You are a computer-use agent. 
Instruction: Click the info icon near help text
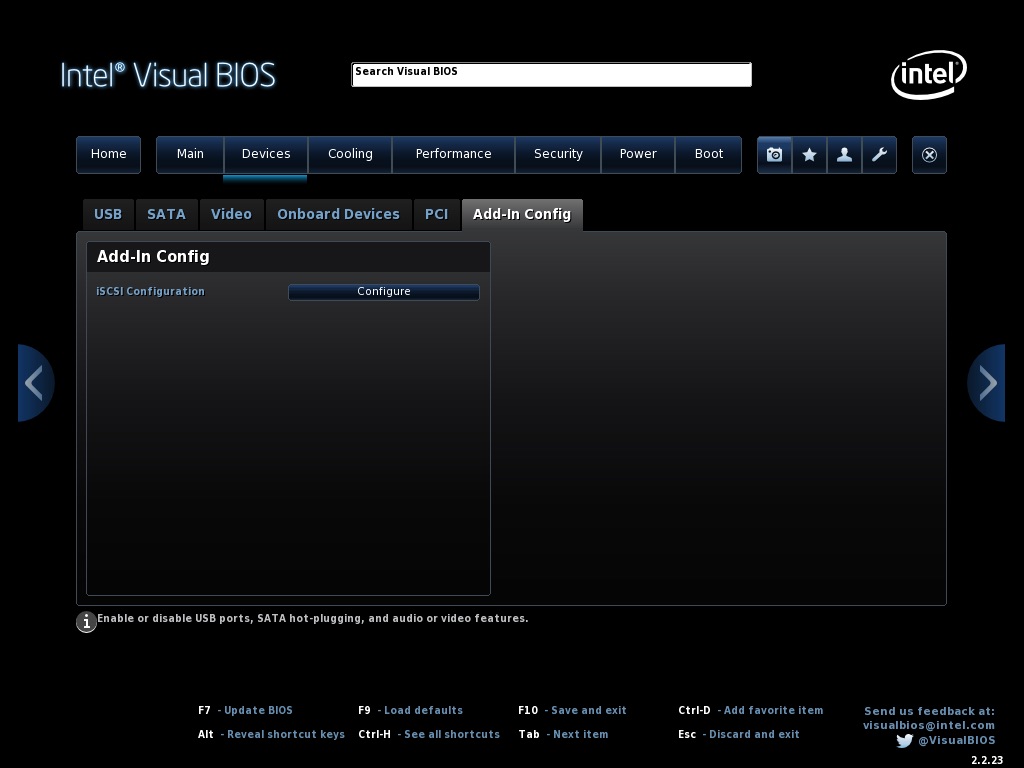coord(86,622)
